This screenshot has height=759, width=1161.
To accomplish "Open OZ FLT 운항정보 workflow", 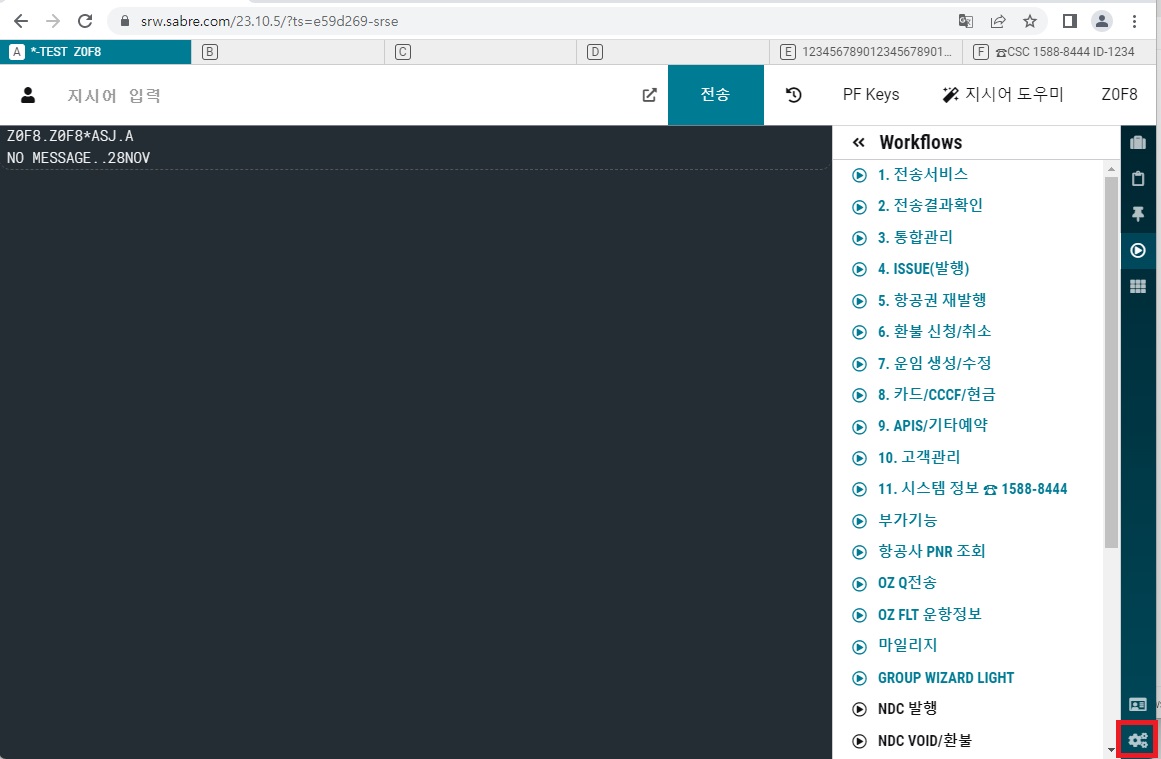I will pyautogui.click(x=929, y=615).
